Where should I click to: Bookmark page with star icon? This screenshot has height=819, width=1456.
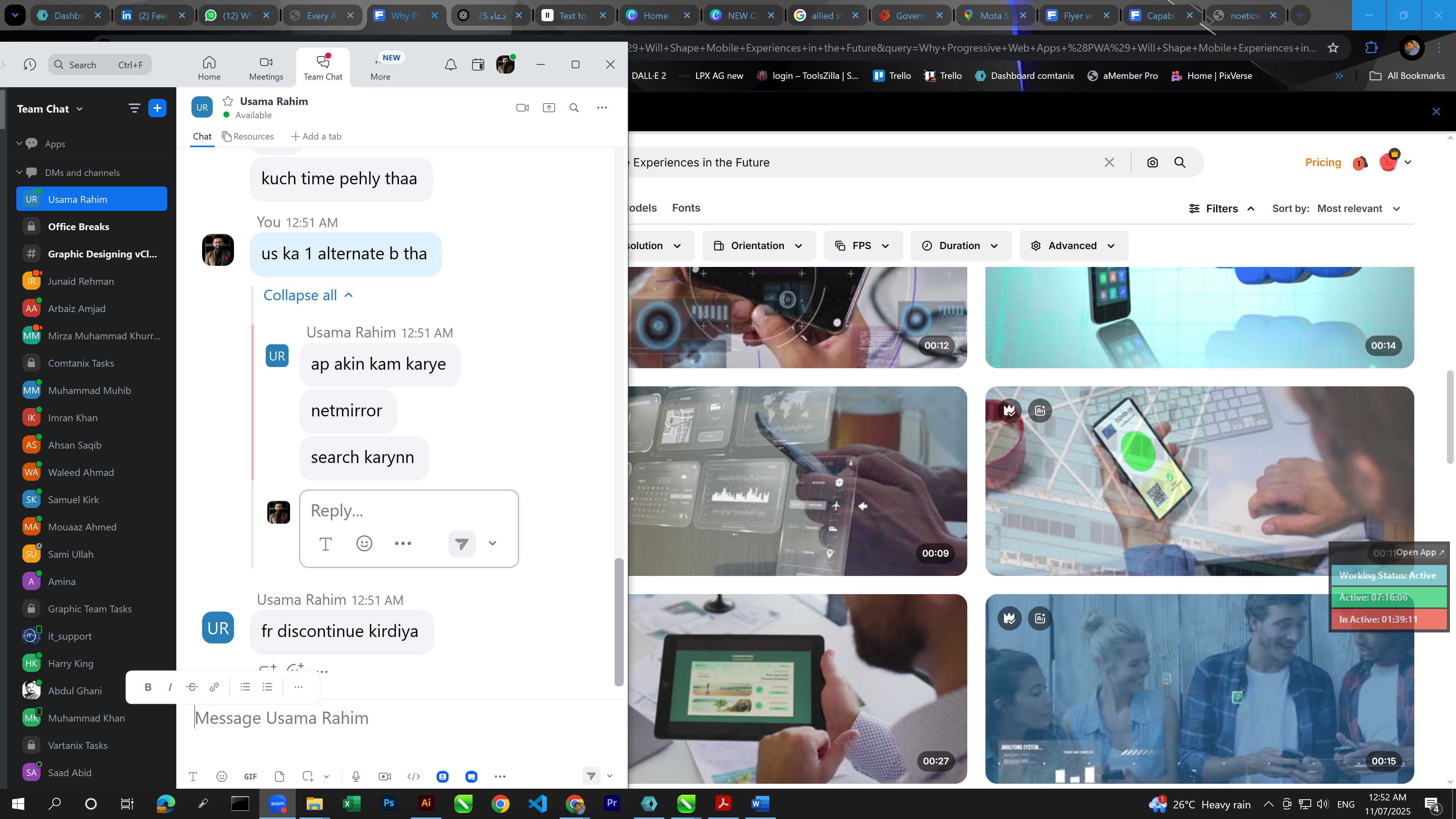click(x=1333, y=47)
